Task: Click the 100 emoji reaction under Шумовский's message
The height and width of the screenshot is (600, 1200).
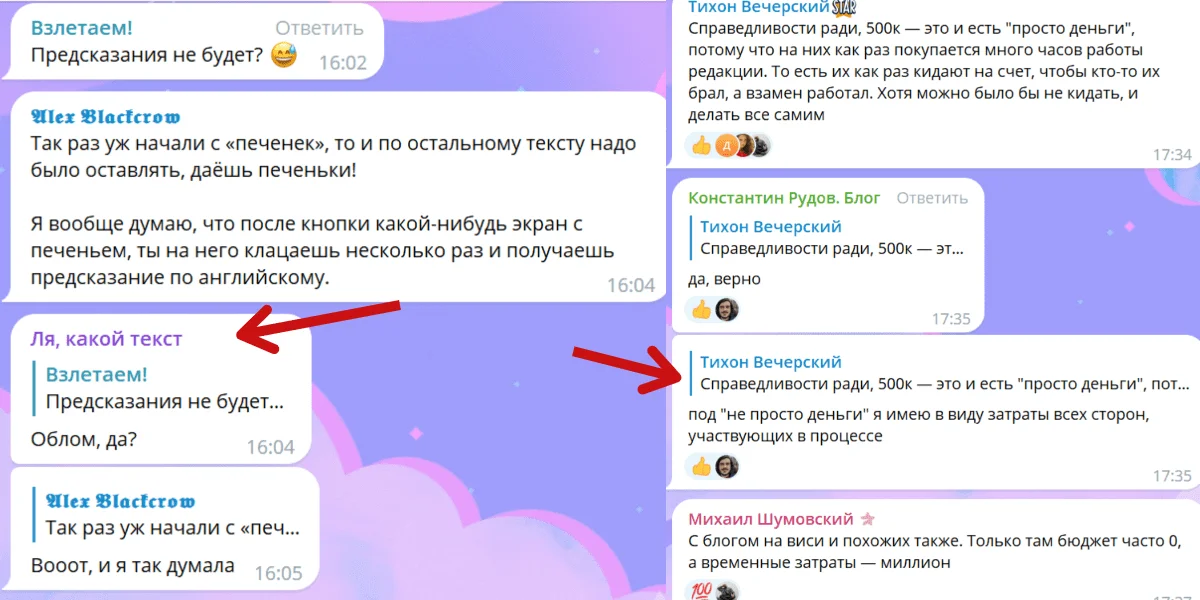Action: [x=701, y=591]
